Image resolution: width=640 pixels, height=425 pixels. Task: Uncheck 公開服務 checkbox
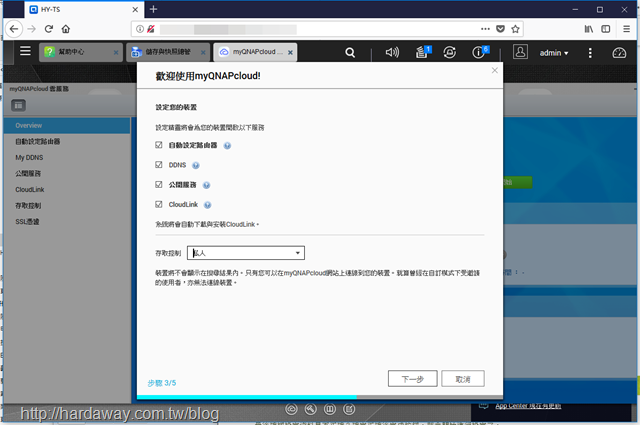[159, 185]
